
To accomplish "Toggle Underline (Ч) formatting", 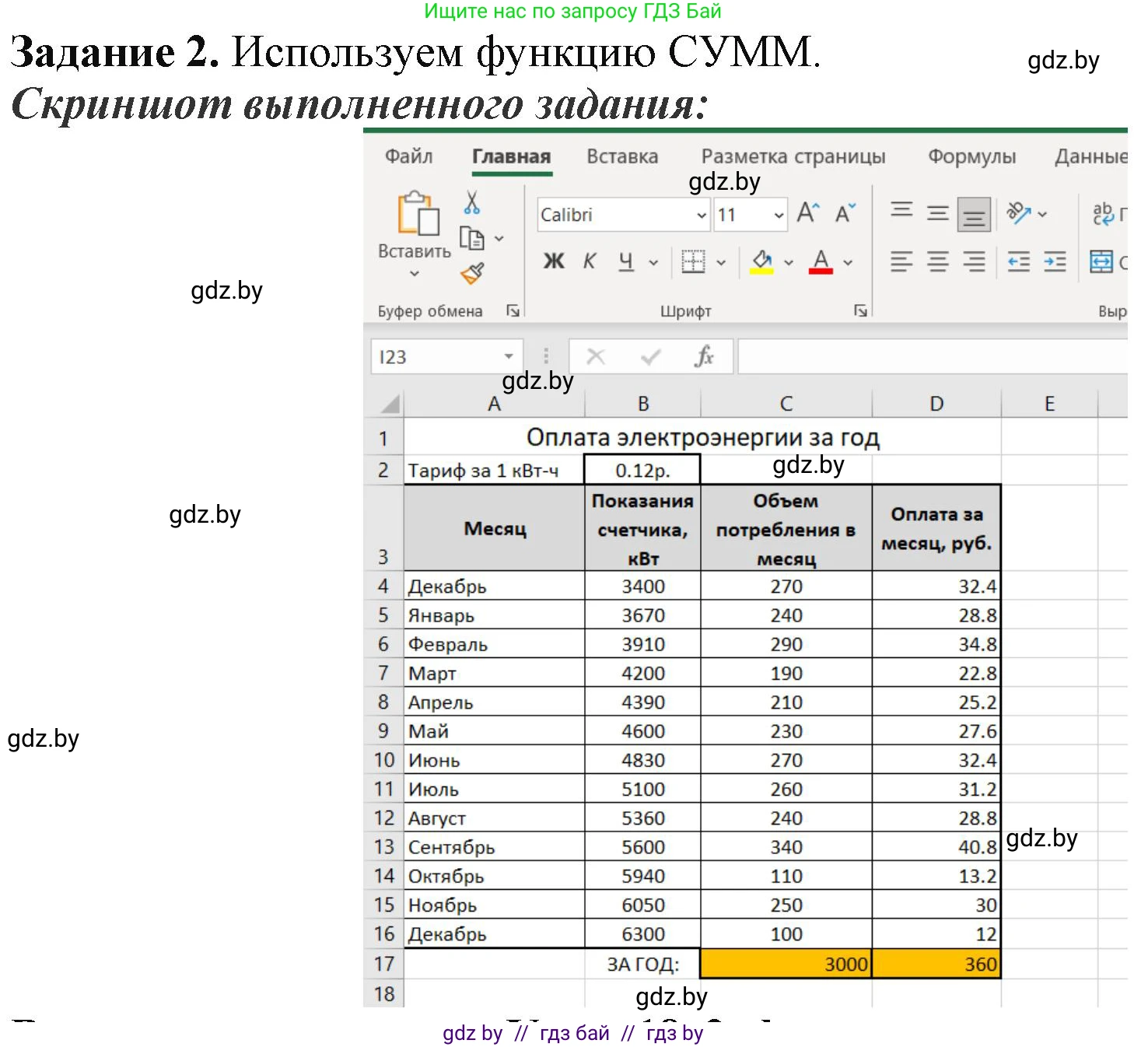I will (626, 262).
